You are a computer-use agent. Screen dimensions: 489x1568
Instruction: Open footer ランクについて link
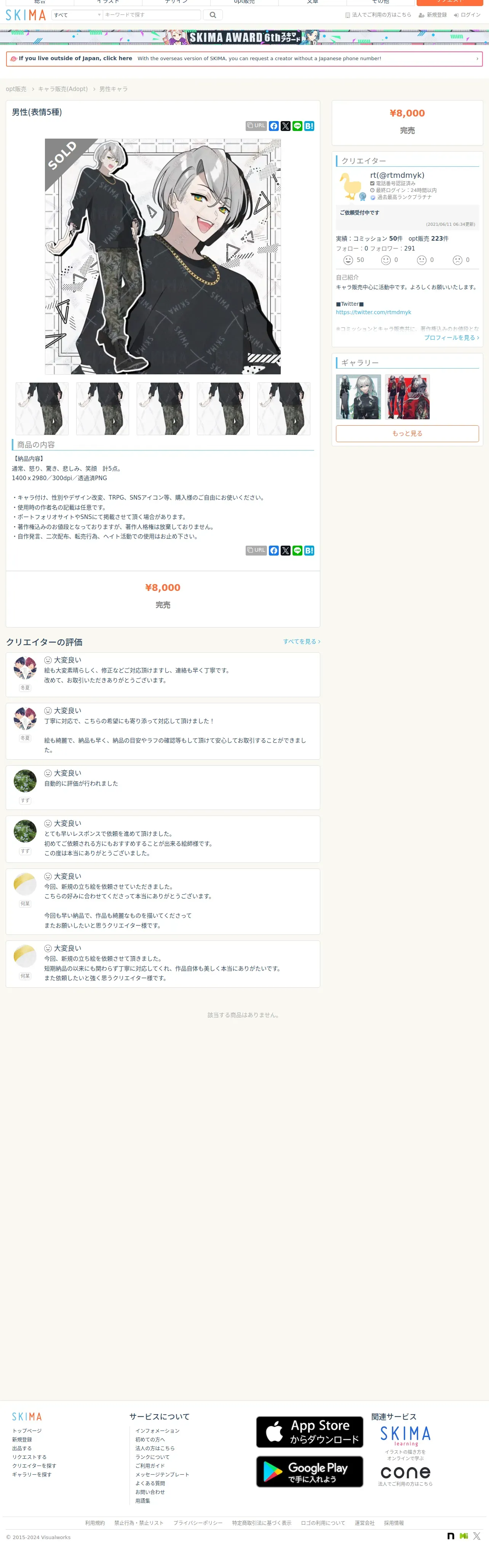coord(152,1456)
